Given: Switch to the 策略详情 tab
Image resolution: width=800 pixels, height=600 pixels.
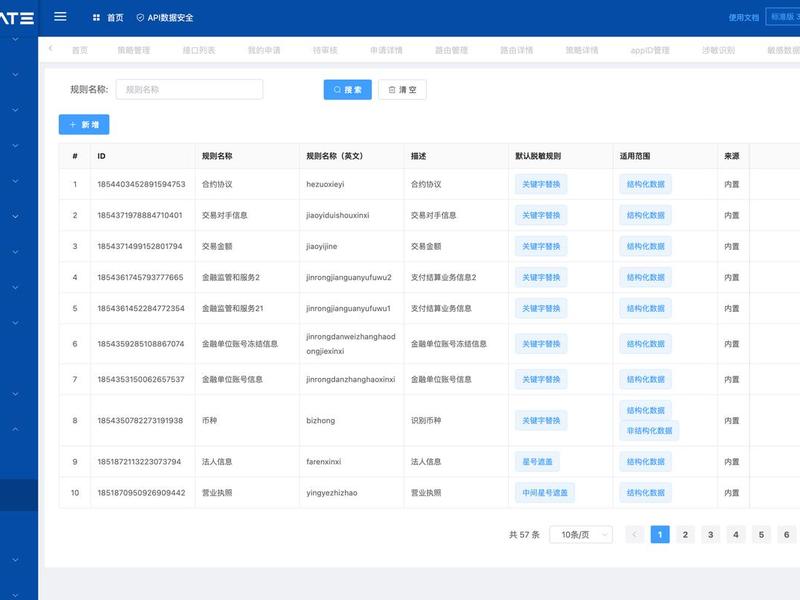Looking at the screenshot, I should click(582, 50).
